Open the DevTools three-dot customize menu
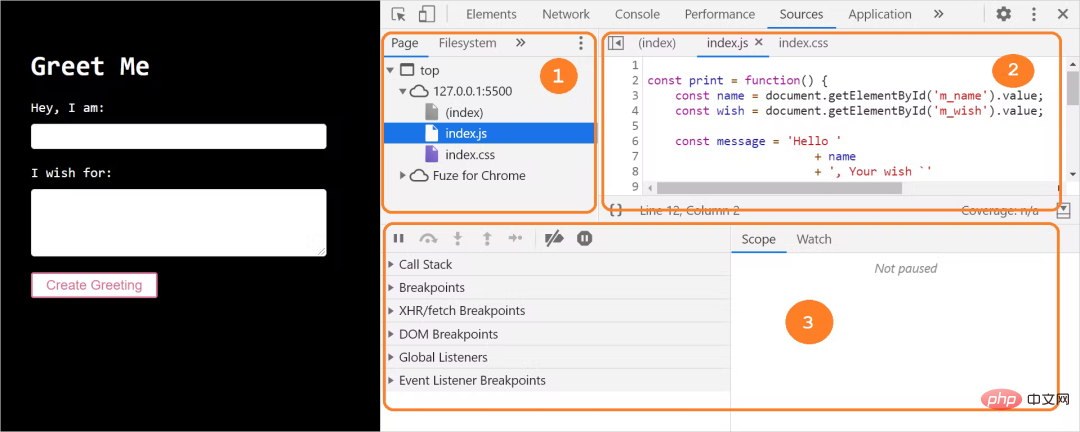1080x432 pixels. tap(1034, 14)
